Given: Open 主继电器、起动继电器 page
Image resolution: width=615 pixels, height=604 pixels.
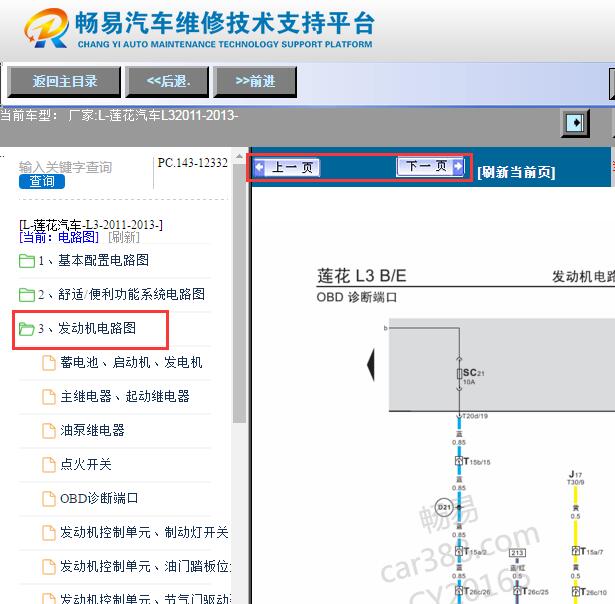Looking at the screenshot, I should [x=125, y=397].
